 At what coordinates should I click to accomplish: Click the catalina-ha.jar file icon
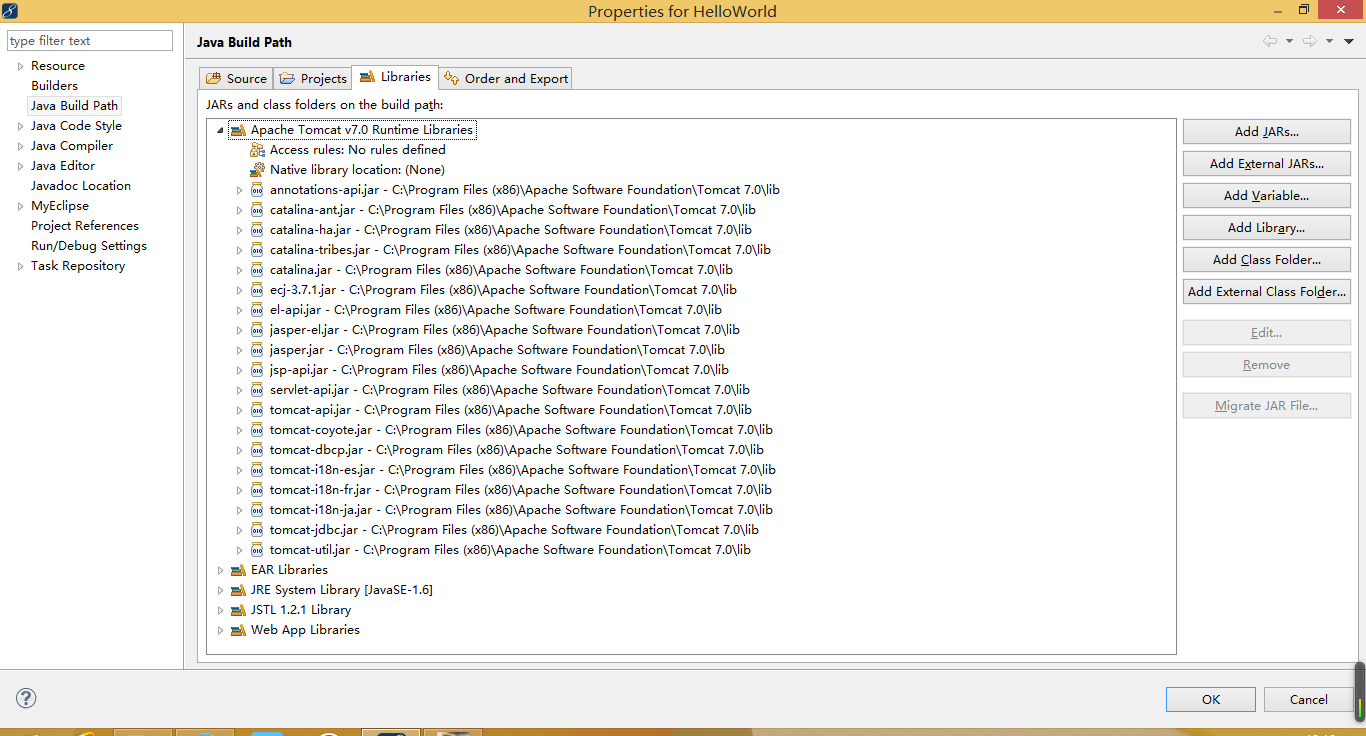[x=257, y=230]
